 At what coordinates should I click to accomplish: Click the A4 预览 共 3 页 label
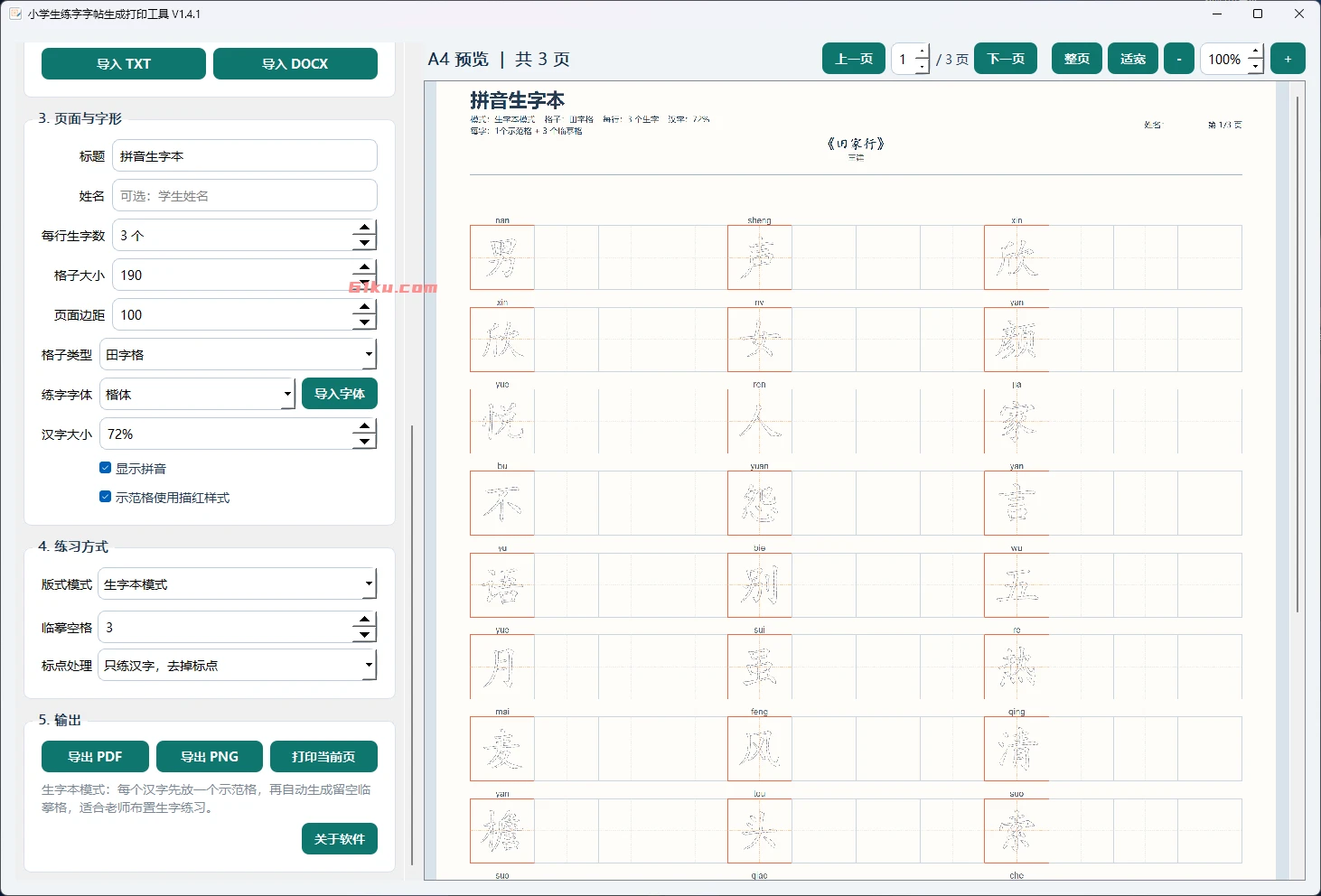[499, 59]
